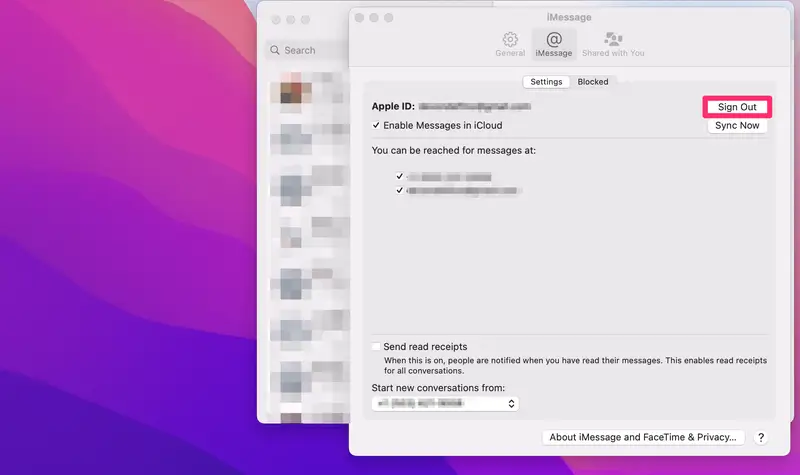The image size is (800, 475).
Task: Switch to the Blocked tab
Action: point(593,82)
